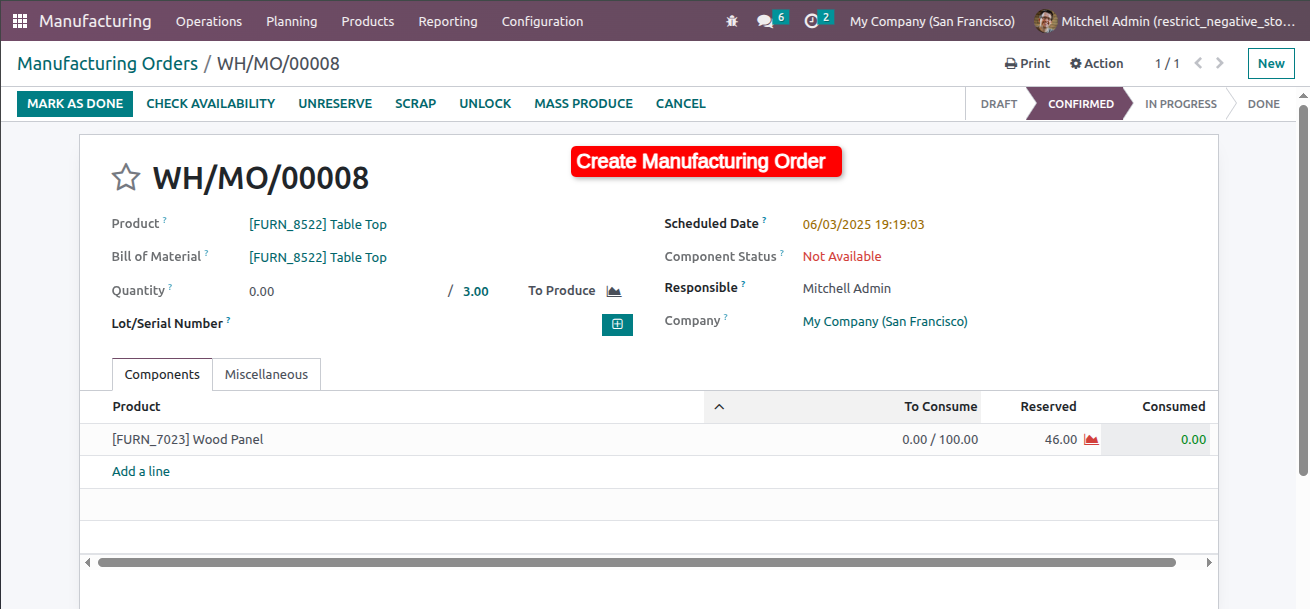Click Wood Panel red forecast chart icon
The width and height of the screenshot is (1310, 609).
tap(1091, 439)
